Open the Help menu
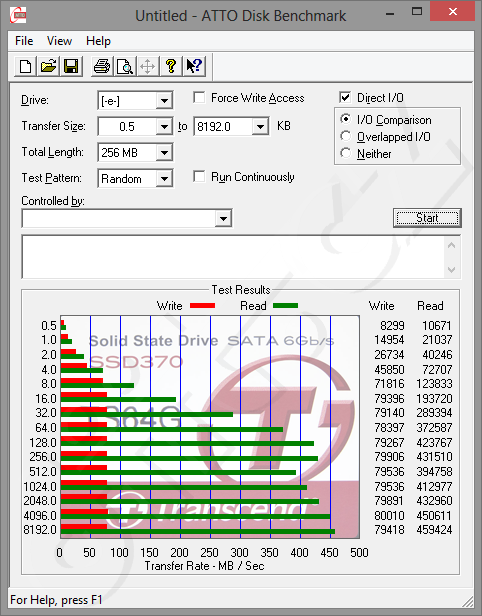The image size is (482, 616). pos(98,41)
